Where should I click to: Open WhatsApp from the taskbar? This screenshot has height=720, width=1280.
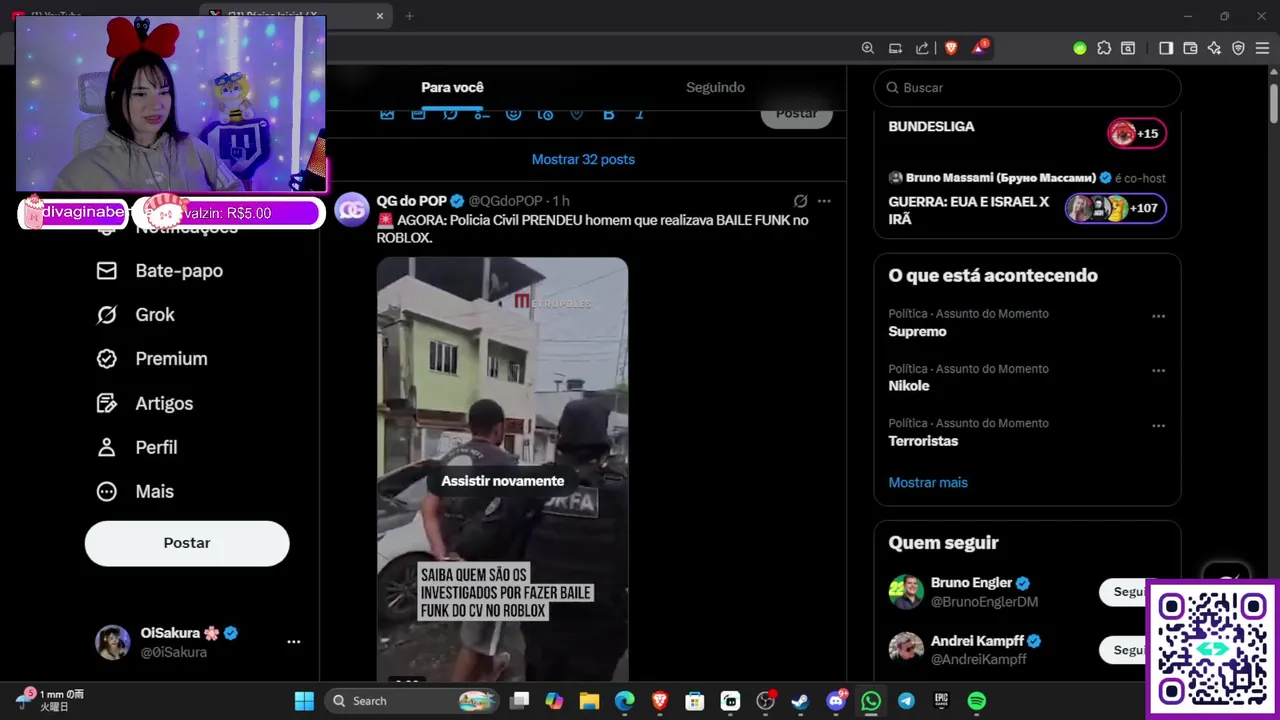(x=871, y=701)
